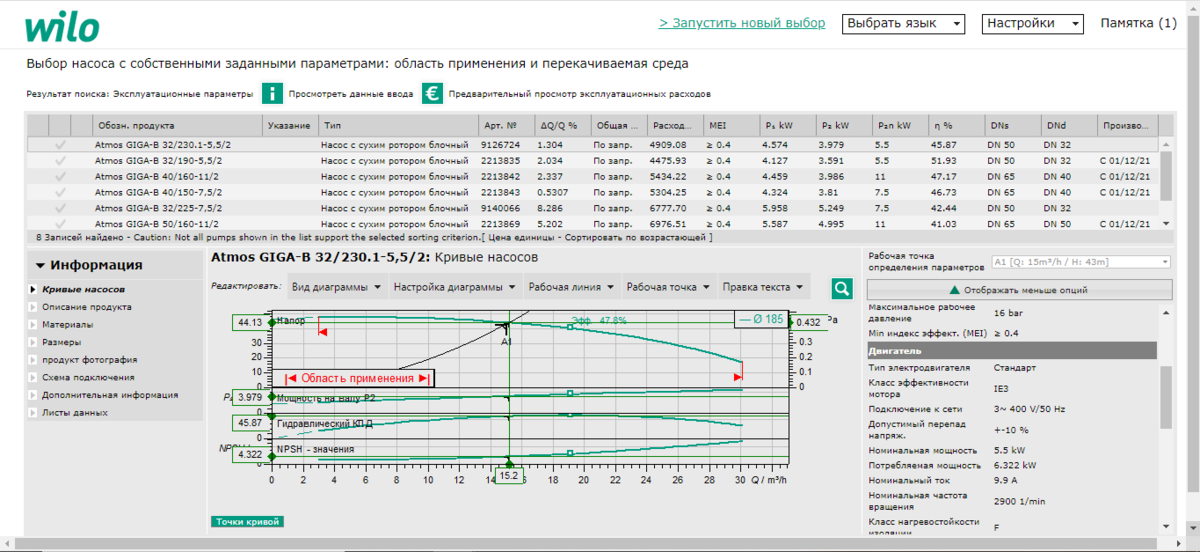Sort by DNs column header
The height and width of the screenshot is (552, 1200).
(1012, 126)
